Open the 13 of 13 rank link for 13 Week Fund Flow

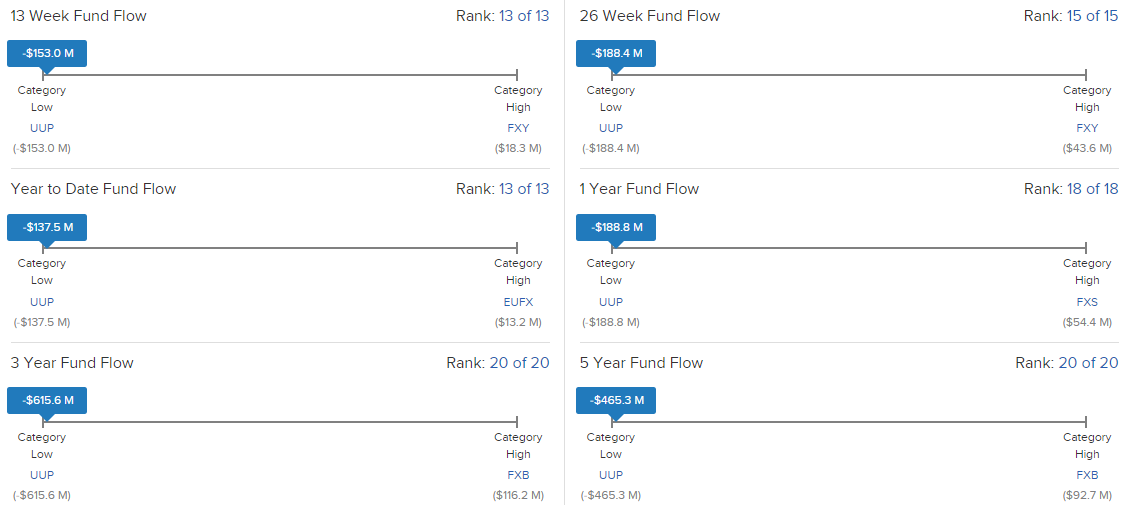click(x=523, y=16)
